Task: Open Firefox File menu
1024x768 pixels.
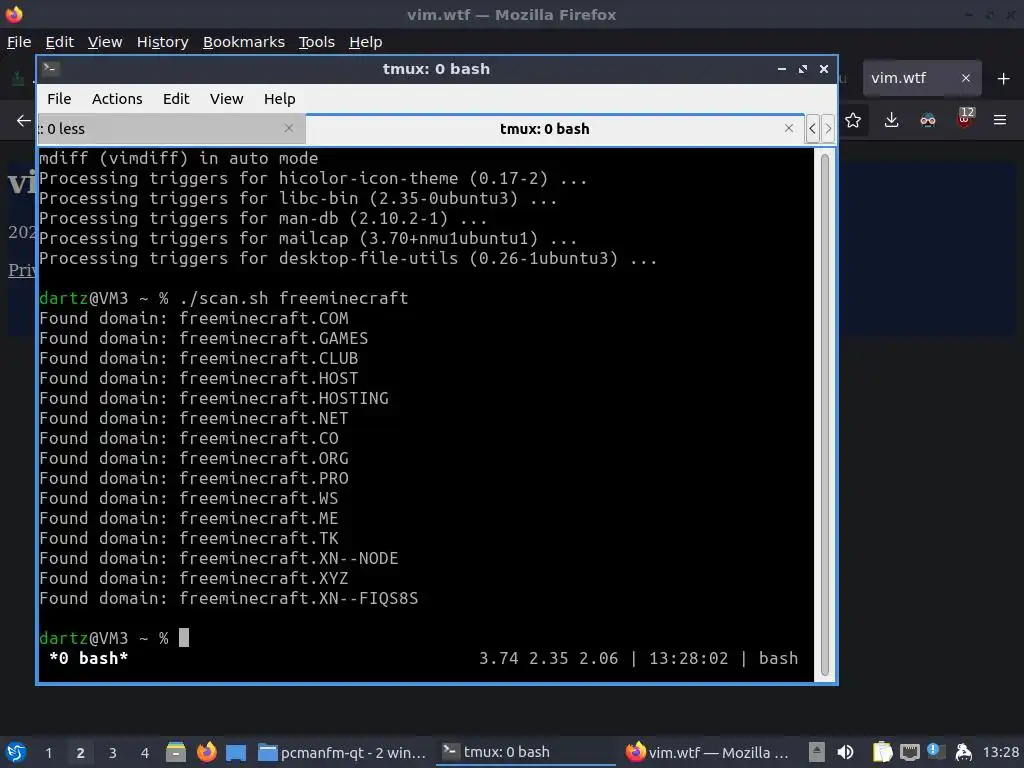Action: click(19, 42)
